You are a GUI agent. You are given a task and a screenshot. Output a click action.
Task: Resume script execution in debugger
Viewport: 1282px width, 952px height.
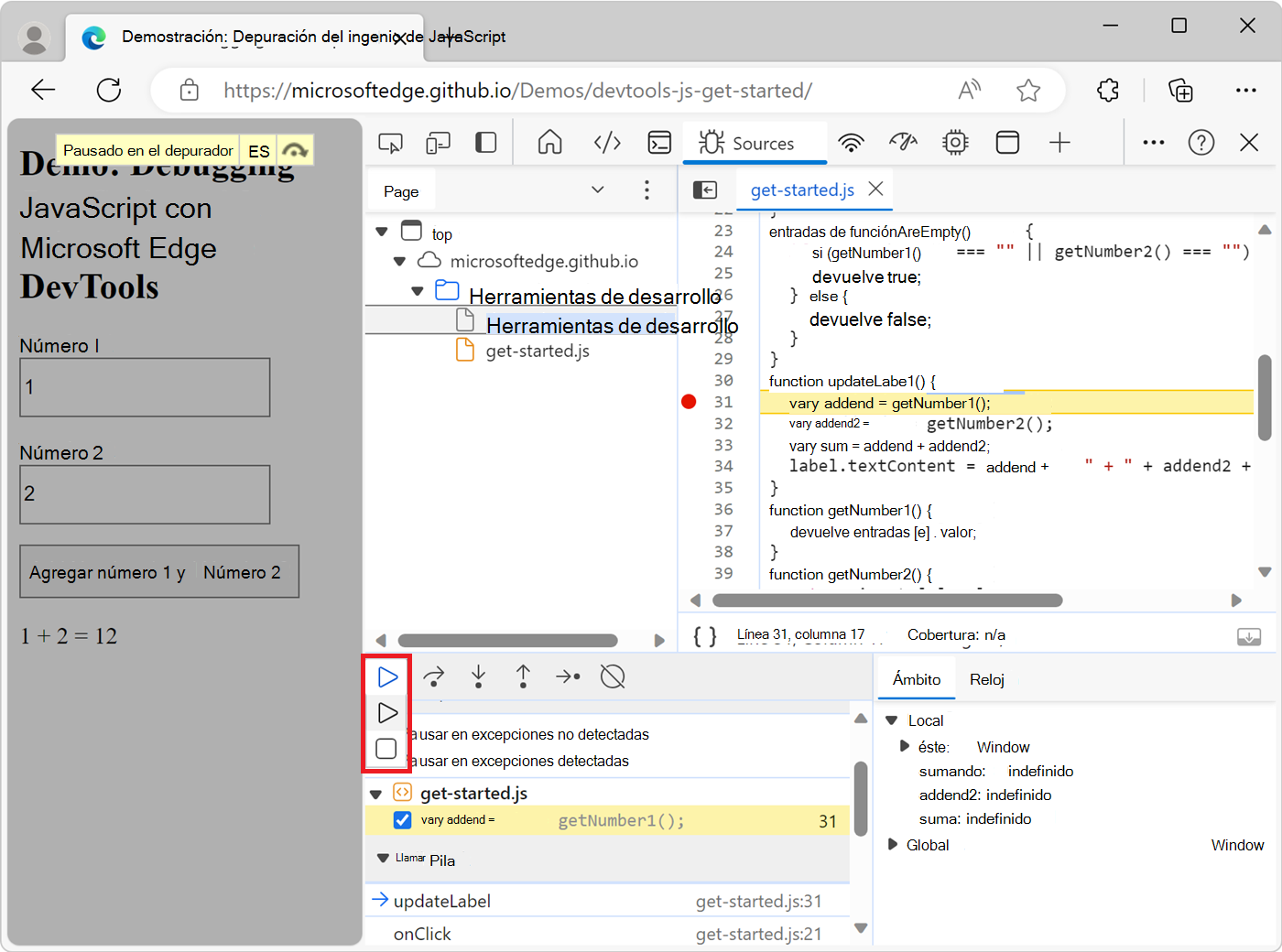(387, 676)
